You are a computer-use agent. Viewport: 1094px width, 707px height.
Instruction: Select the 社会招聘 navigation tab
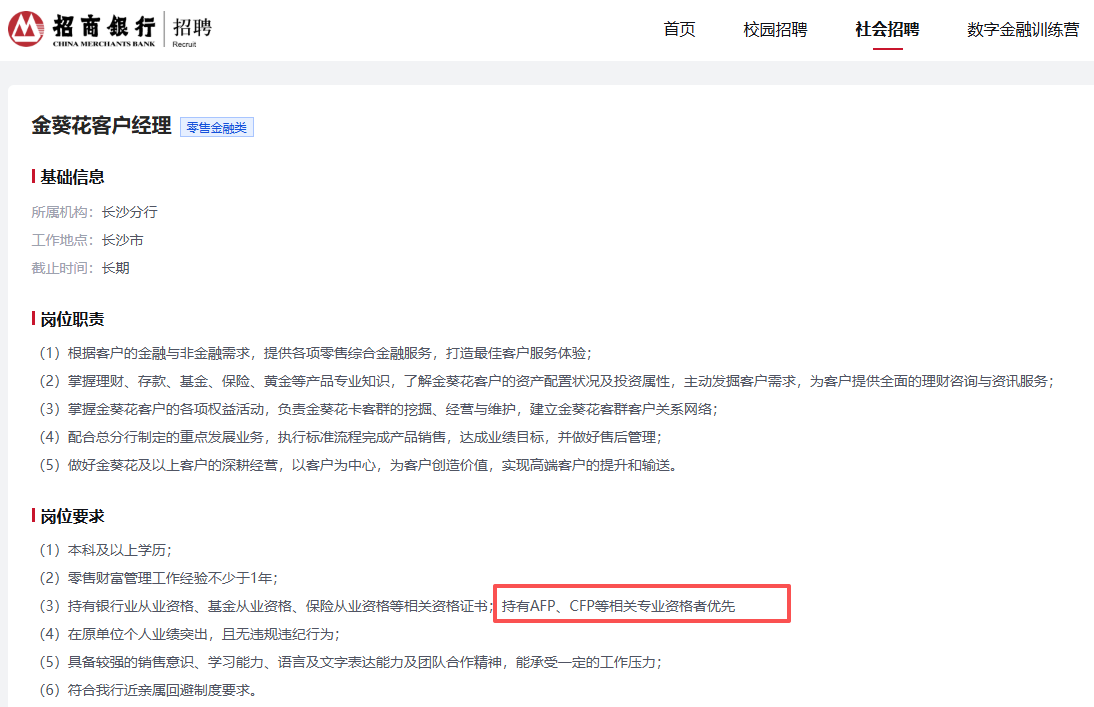click(x=887, y=29)
